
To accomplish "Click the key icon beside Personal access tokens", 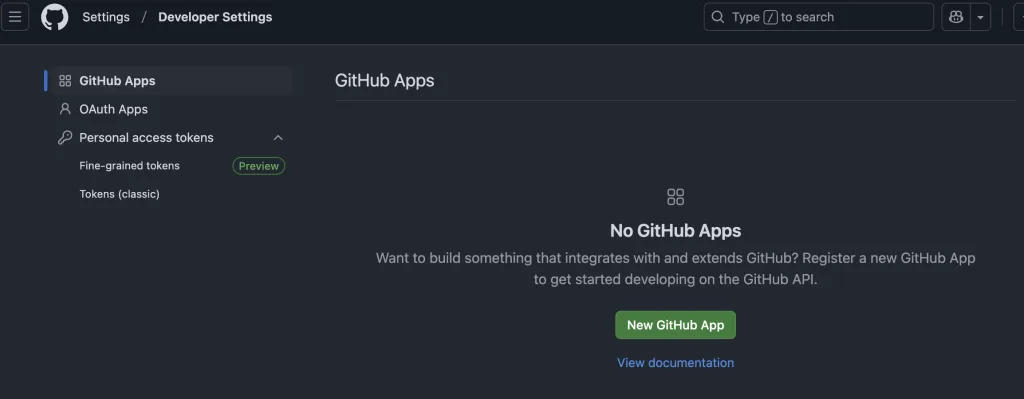I will [x=65, y=138].
